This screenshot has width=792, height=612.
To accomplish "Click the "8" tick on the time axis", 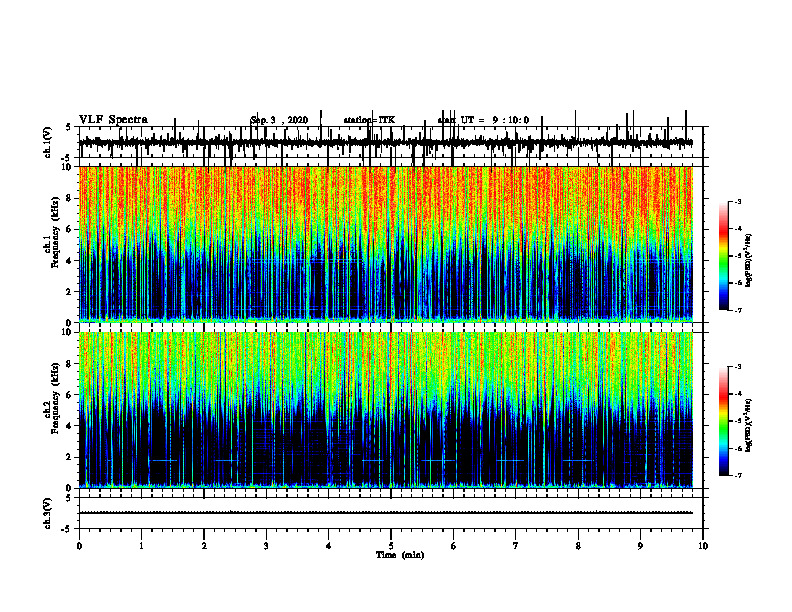I will [x=578, y=546].
